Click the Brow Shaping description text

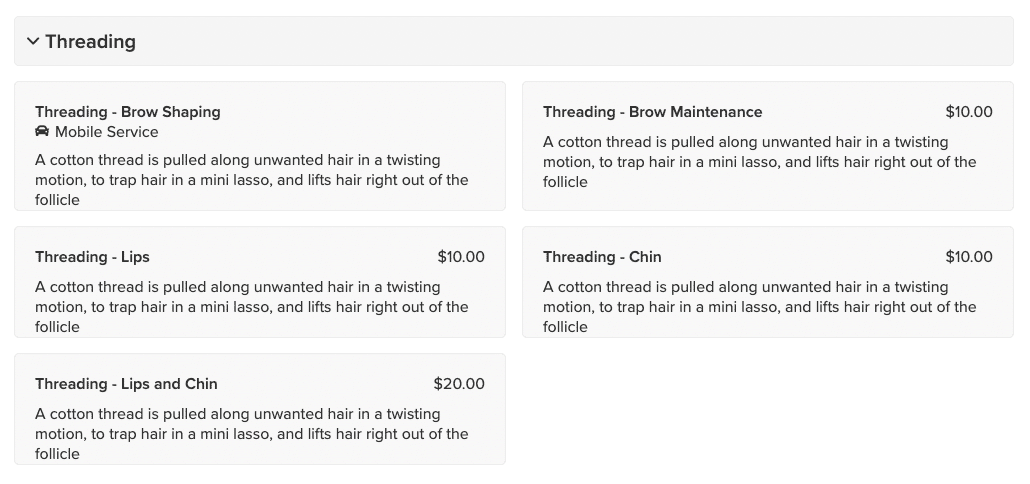(252, 180)
